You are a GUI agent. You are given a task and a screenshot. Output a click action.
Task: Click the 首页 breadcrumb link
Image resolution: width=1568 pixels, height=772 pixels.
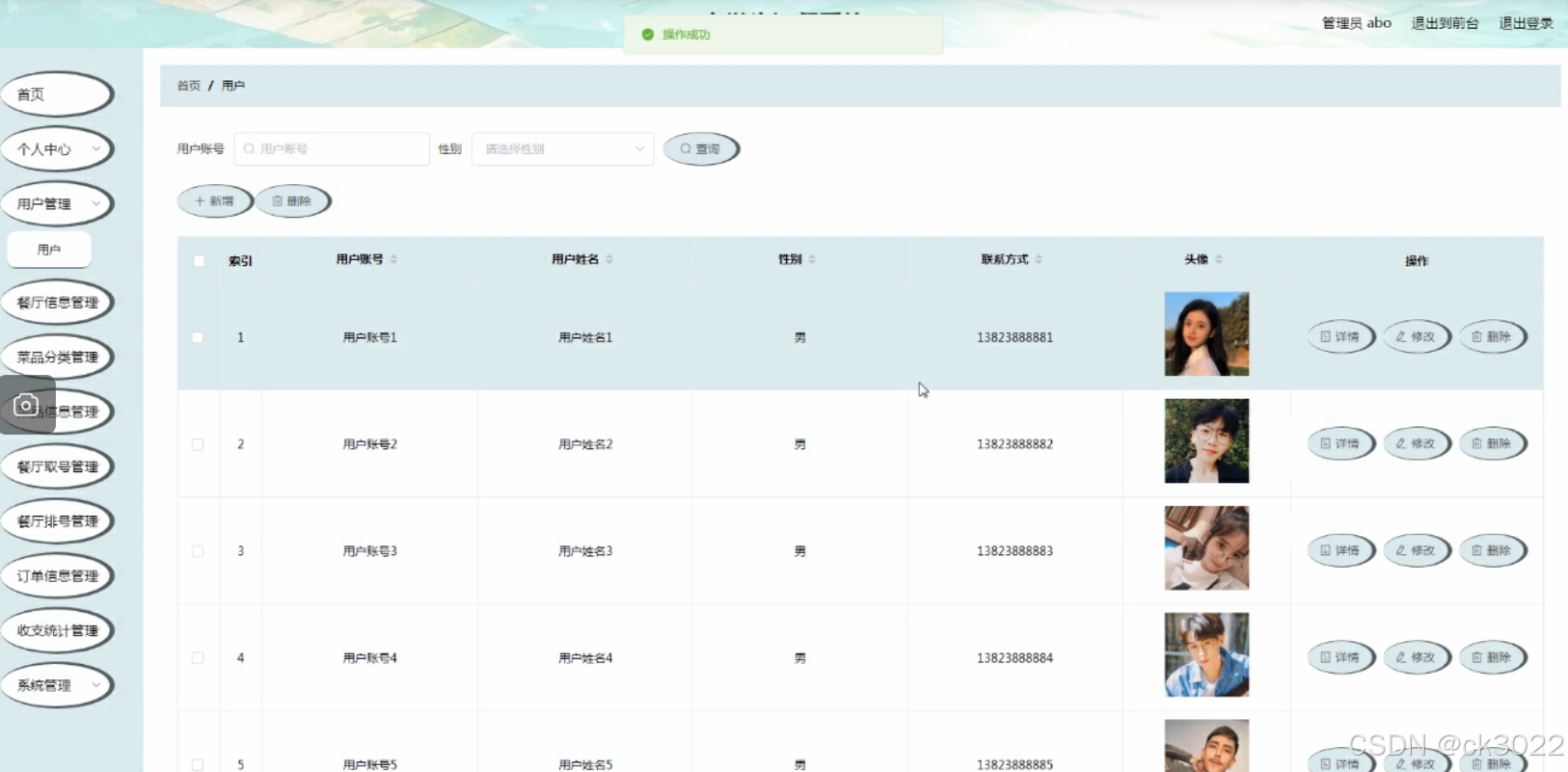[189, 86]
